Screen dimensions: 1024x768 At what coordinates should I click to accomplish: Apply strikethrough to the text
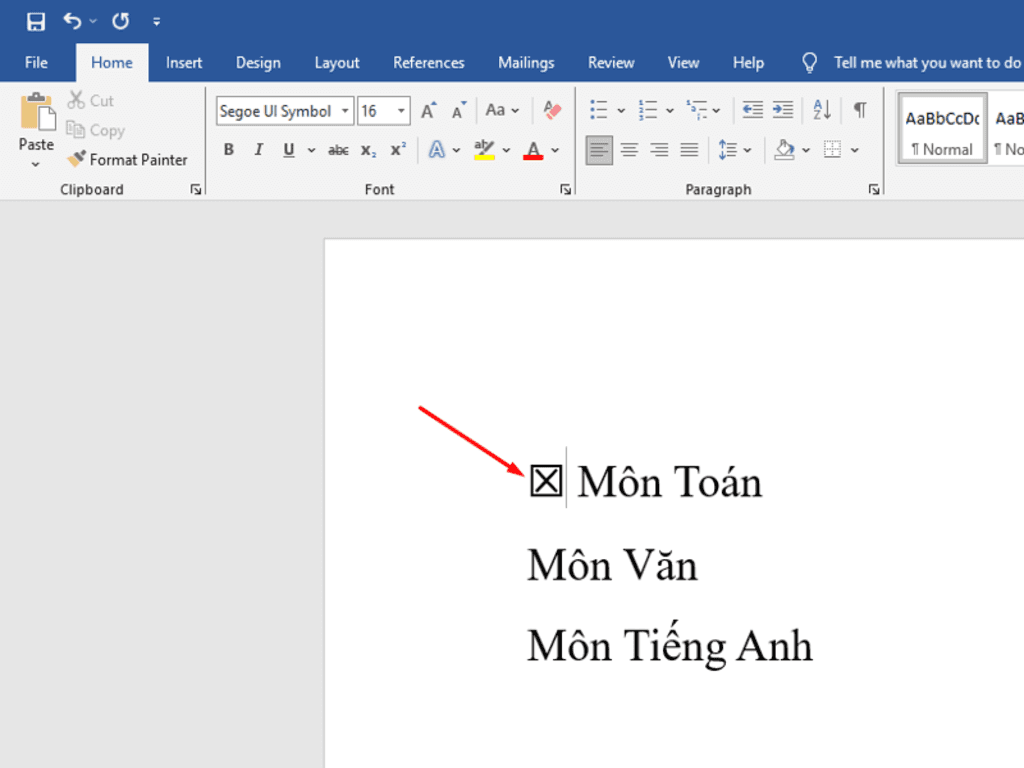point(337,149)
